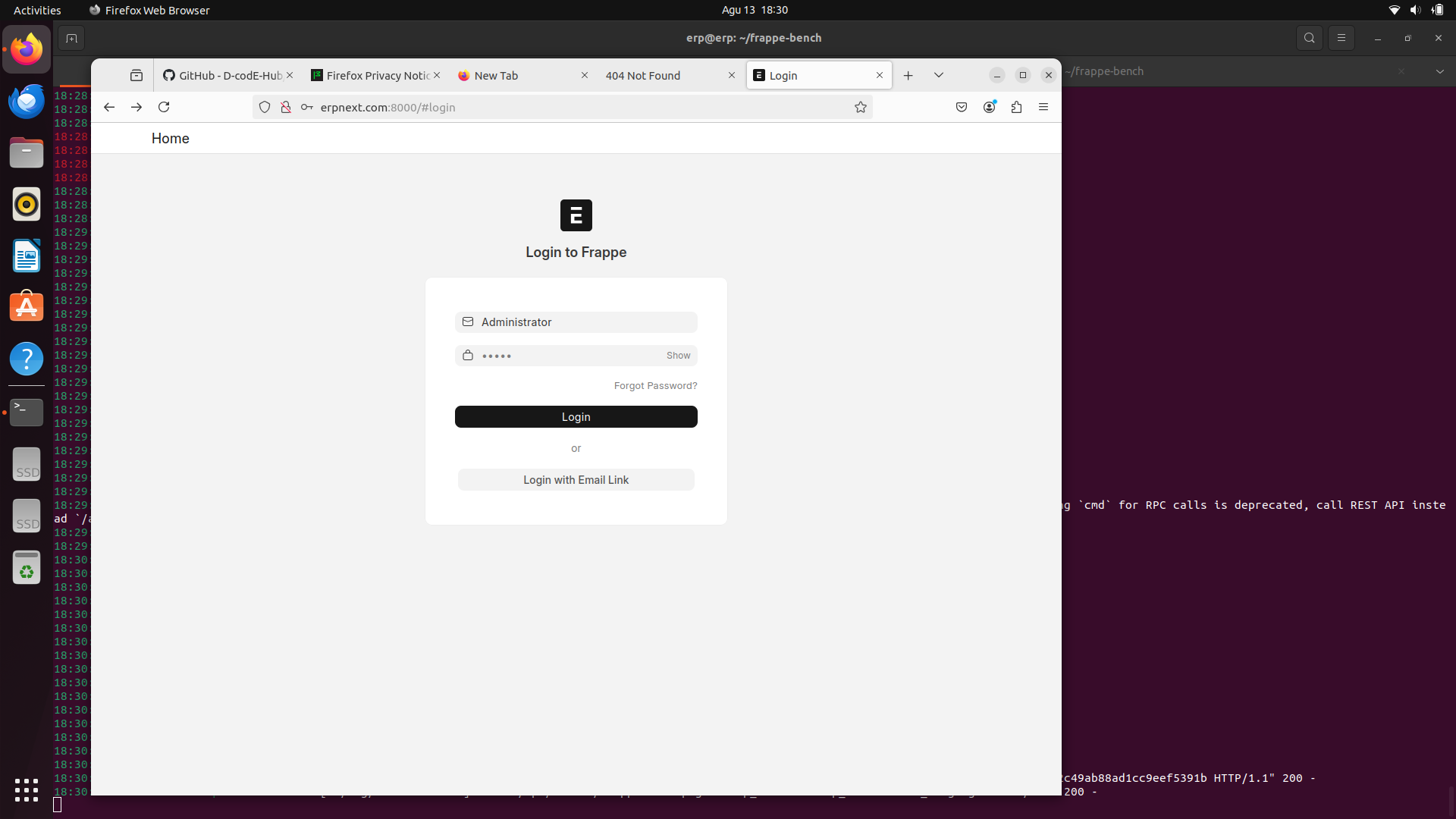Viewport: 1456px width, 819px height.
Task: Focus the Administrator username field
Action: coord(576,322)
